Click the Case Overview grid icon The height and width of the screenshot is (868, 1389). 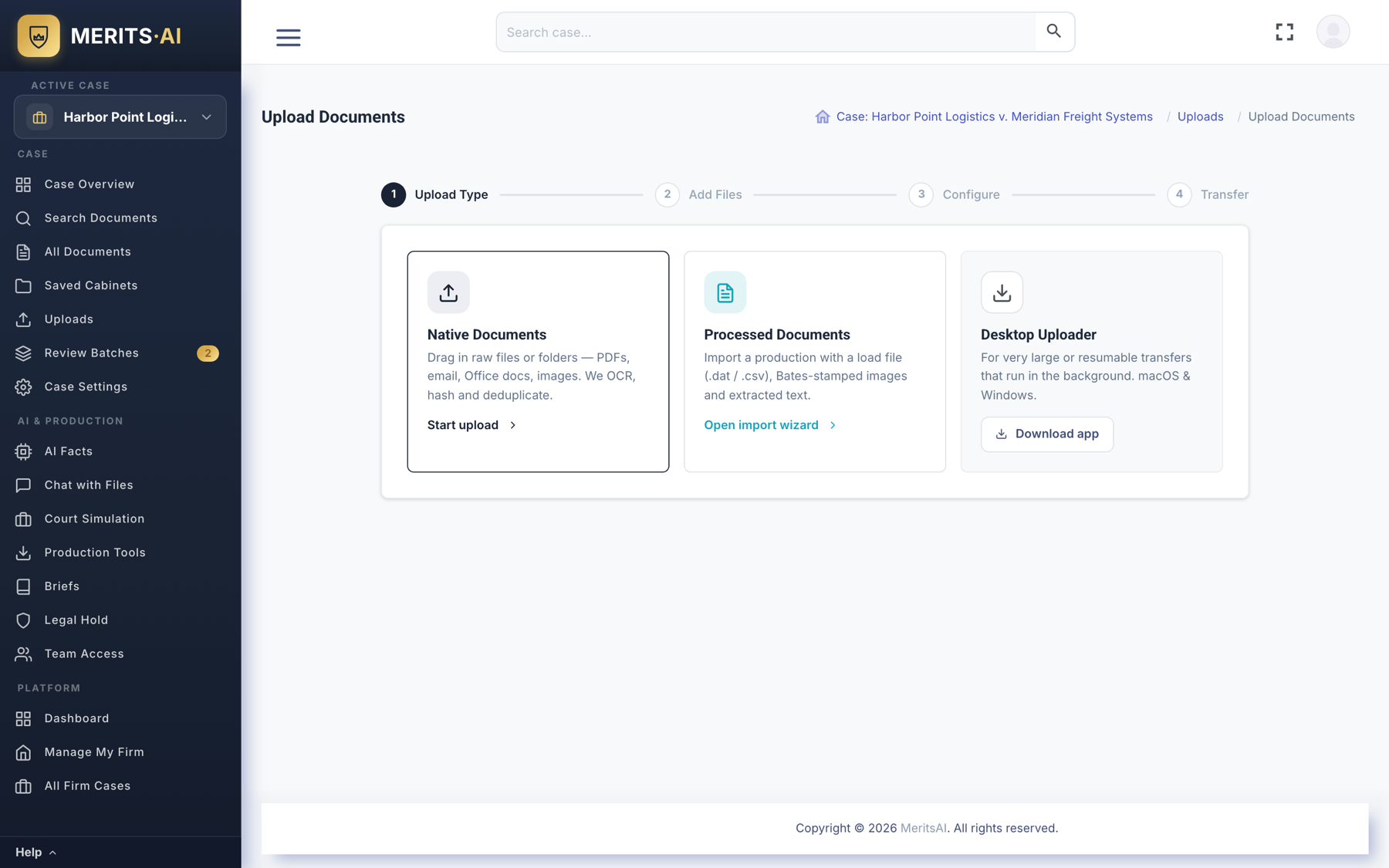tap(23, 184)
